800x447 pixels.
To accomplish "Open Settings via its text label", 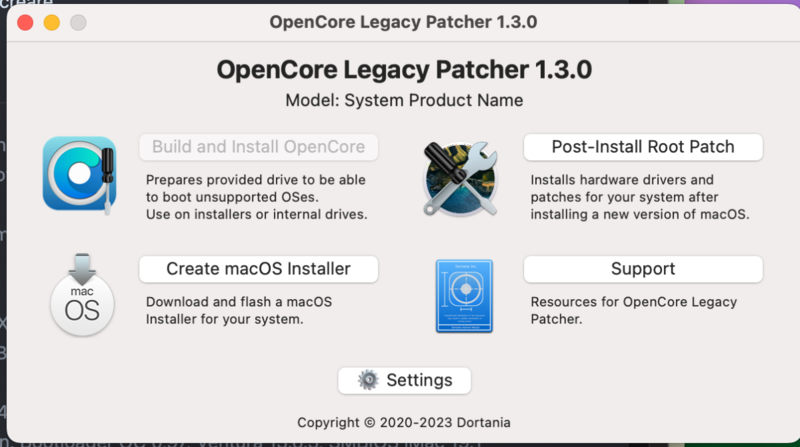I will [x=419, y=380].
